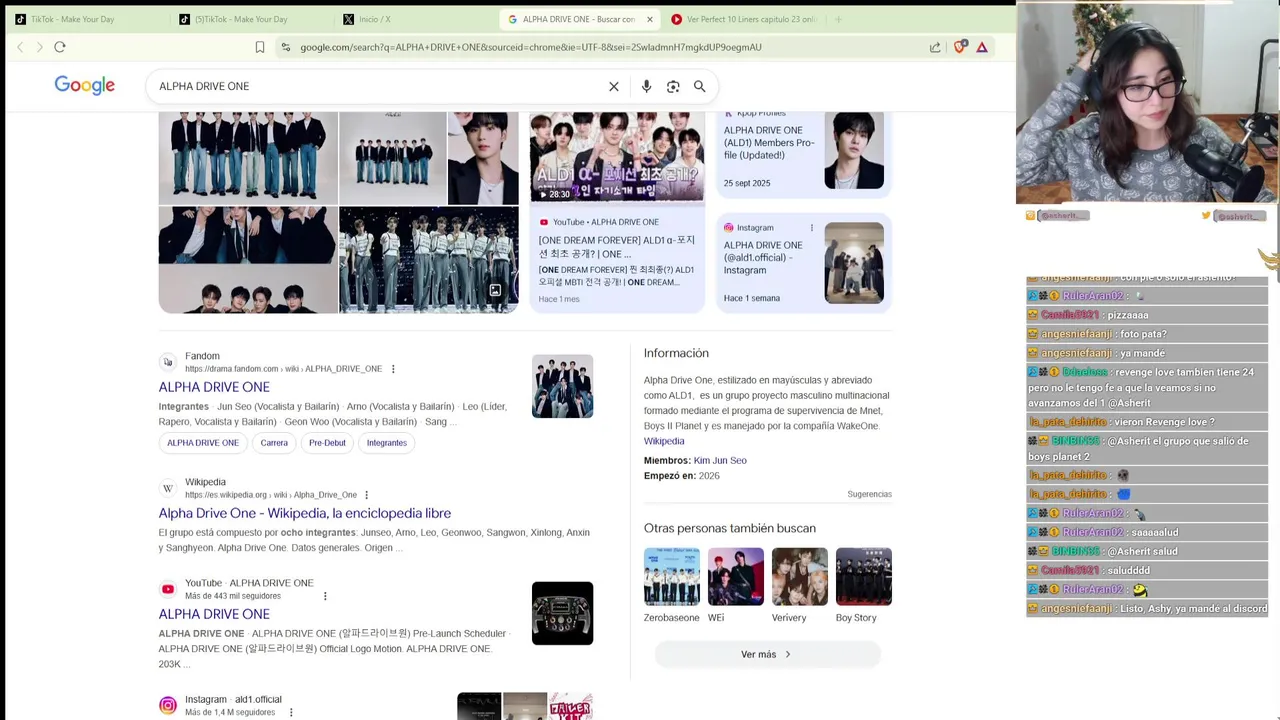Click the YouTube favicon of the channel result
Screen dimensions: 1280x720
(168, 589)
